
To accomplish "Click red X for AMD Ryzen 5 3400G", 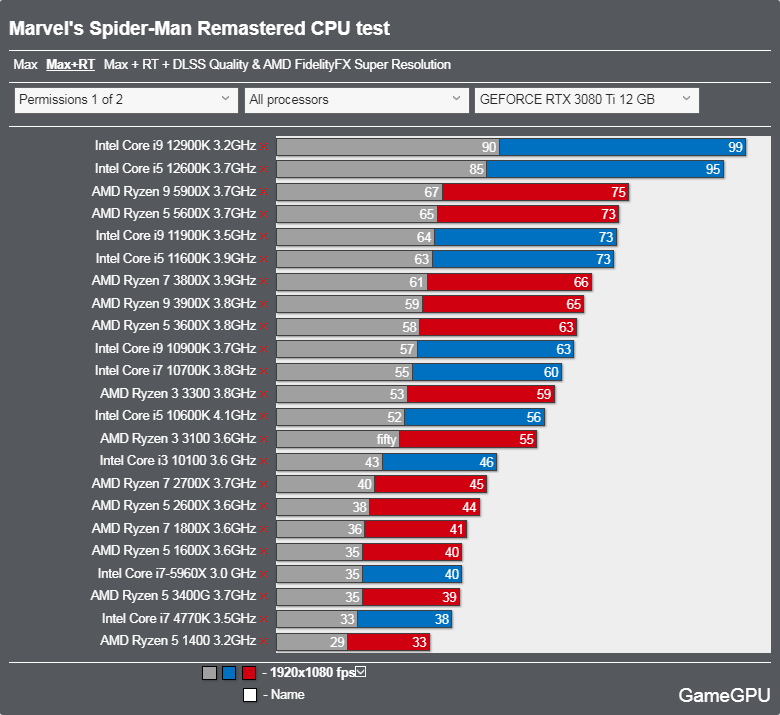I will [x=264, y=597].
